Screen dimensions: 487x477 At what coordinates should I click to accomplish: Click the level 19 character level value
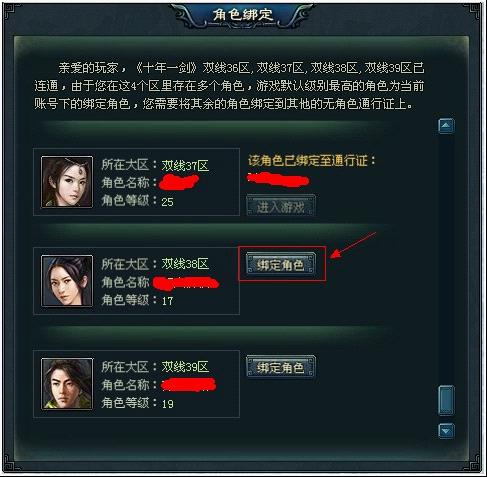click(167, 404)
